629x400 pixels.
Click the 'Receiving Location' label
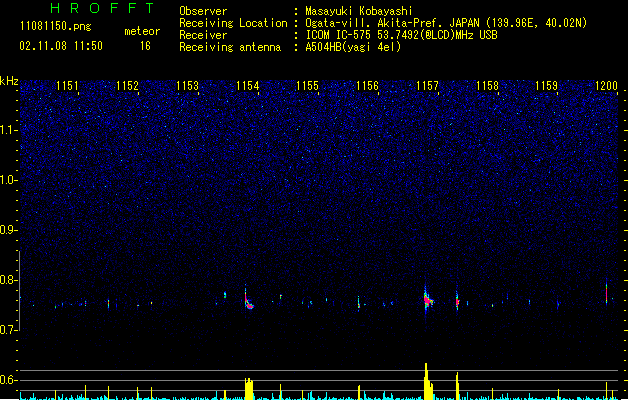233,23
